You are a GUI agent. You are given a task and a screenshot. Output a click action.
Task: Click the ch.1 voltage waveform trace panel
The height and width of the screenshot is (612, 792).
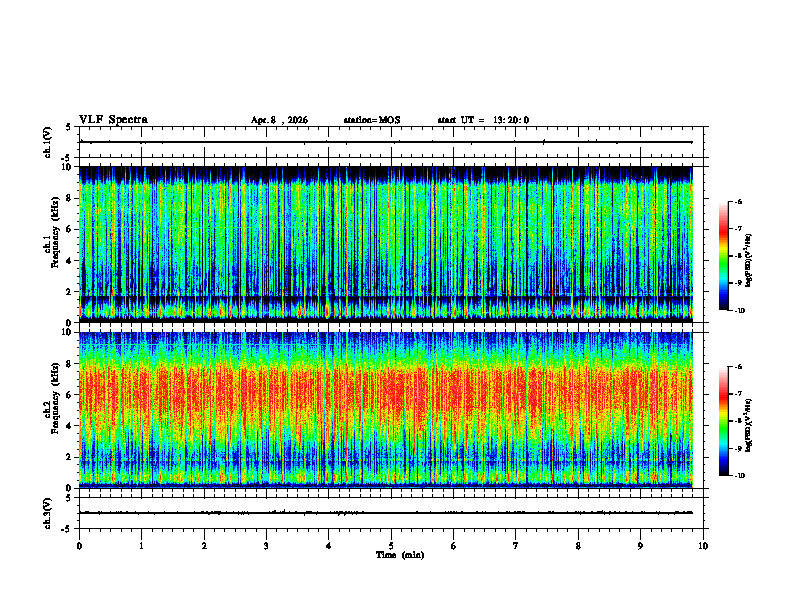pyautogui.click(x=391, y=142)
